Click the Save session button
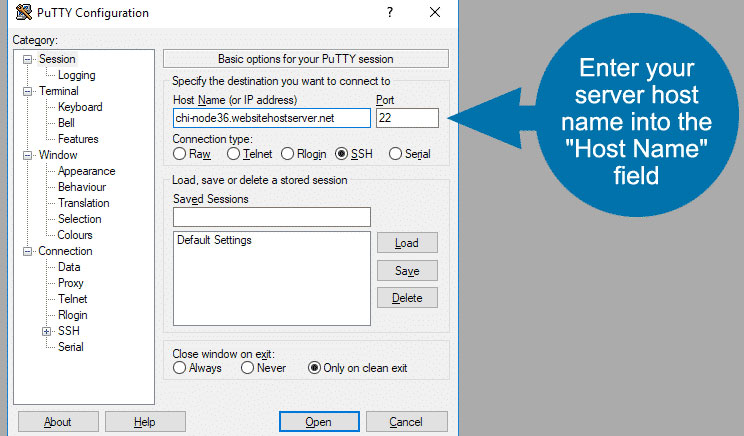744x436 pixels. (x=407, y=270)
